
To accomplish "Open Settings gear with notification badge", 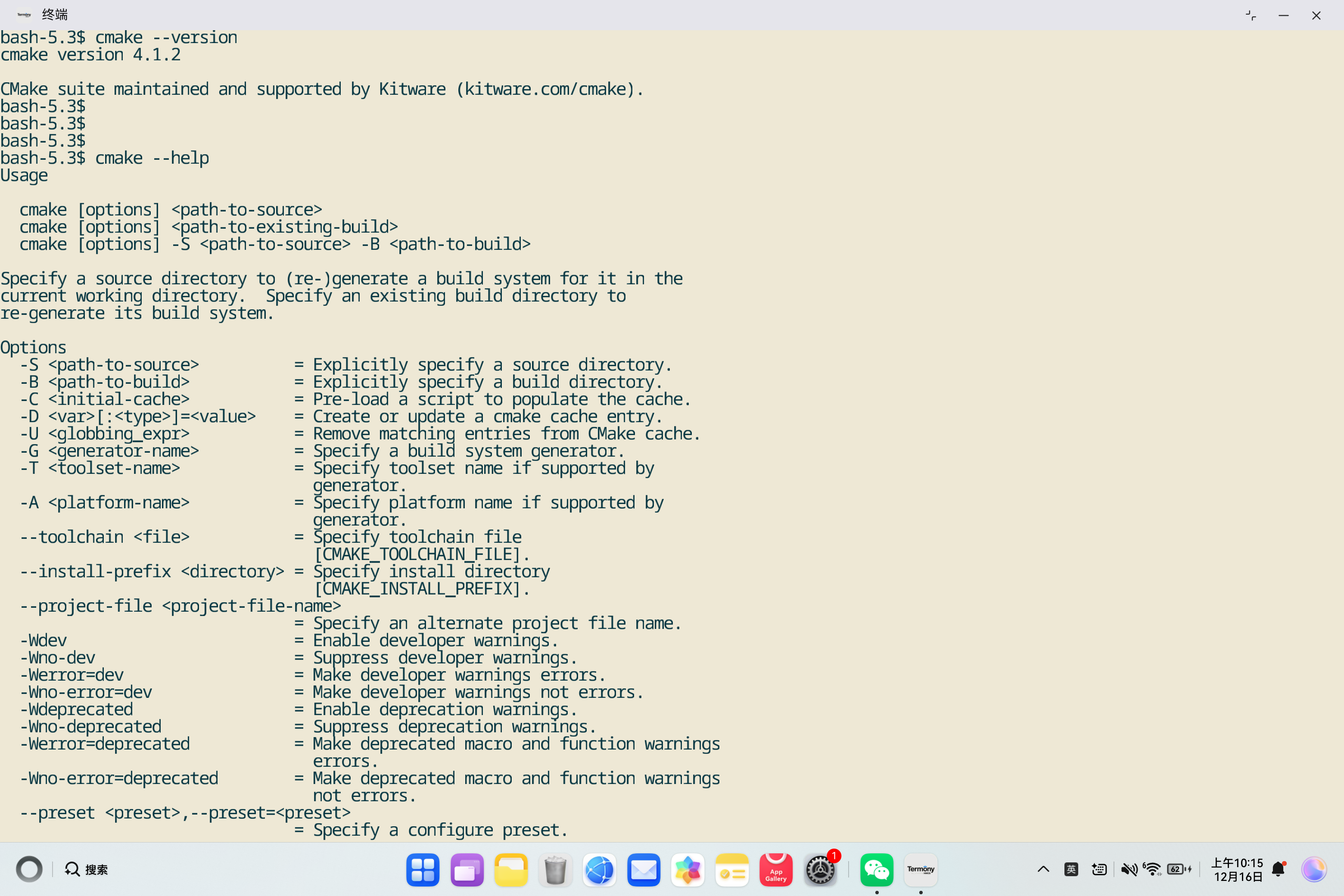I will pyautogui.click(x=820, y=870).
